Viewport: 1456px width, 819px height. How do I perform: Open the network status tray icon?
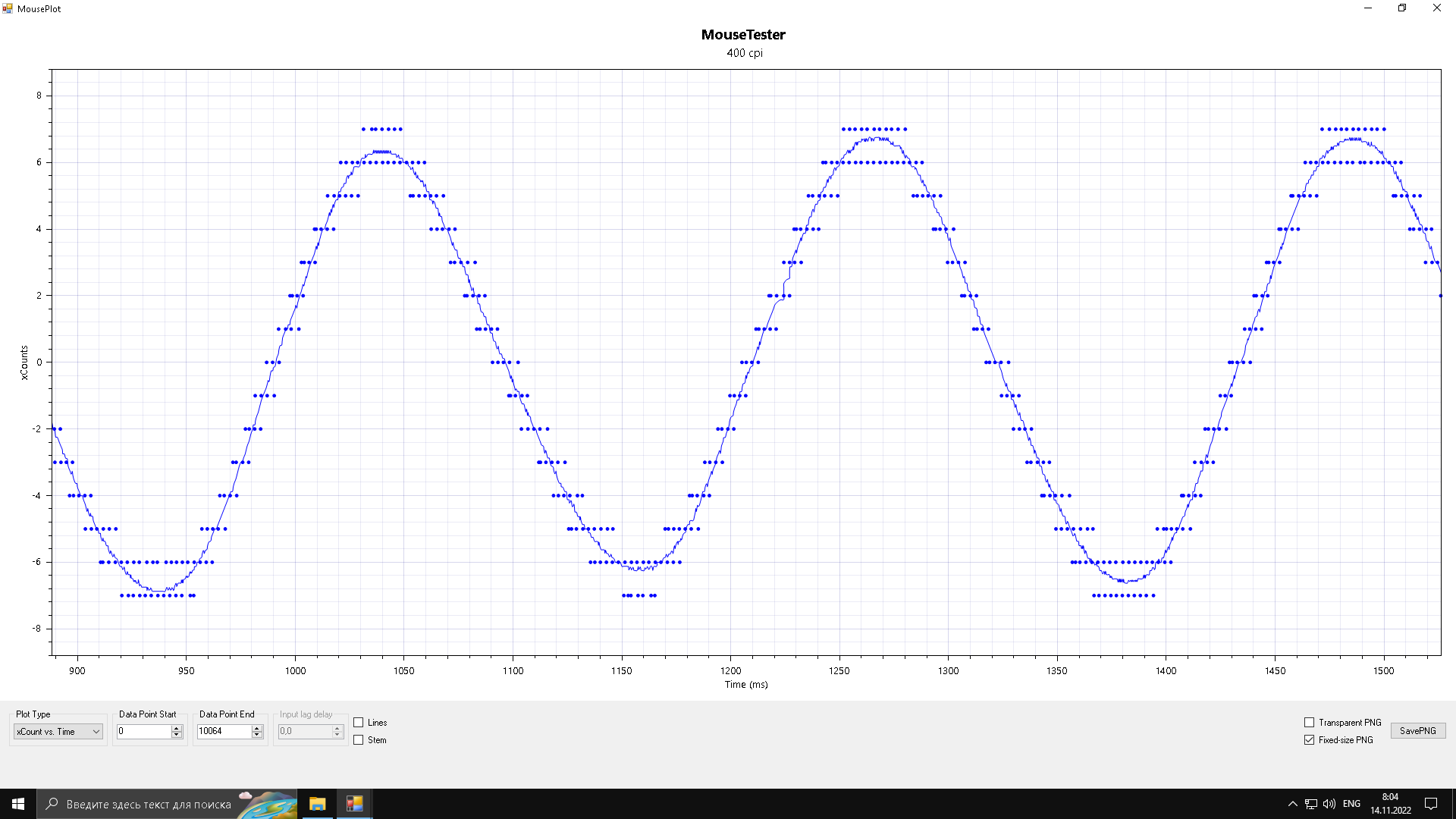click(x=1311, y=804)
